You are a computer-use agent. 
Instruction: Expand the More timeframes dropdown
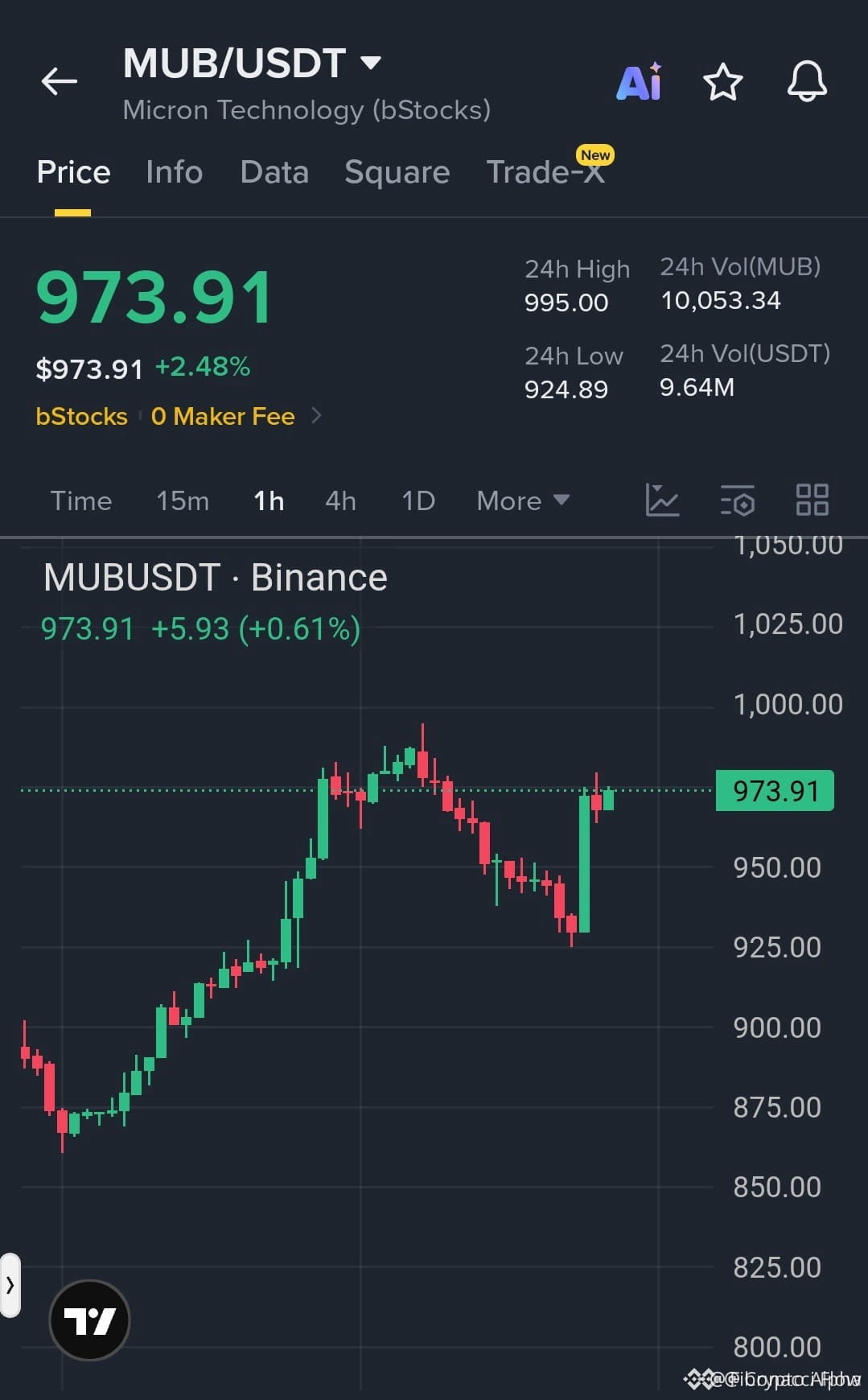(523, 500)
